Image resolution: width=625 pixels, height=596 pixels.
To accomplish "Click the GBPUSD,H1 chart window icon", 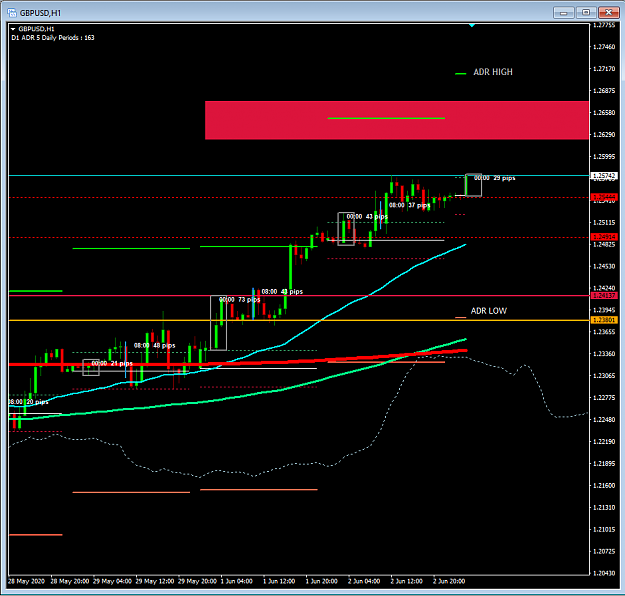I will 12,13.
